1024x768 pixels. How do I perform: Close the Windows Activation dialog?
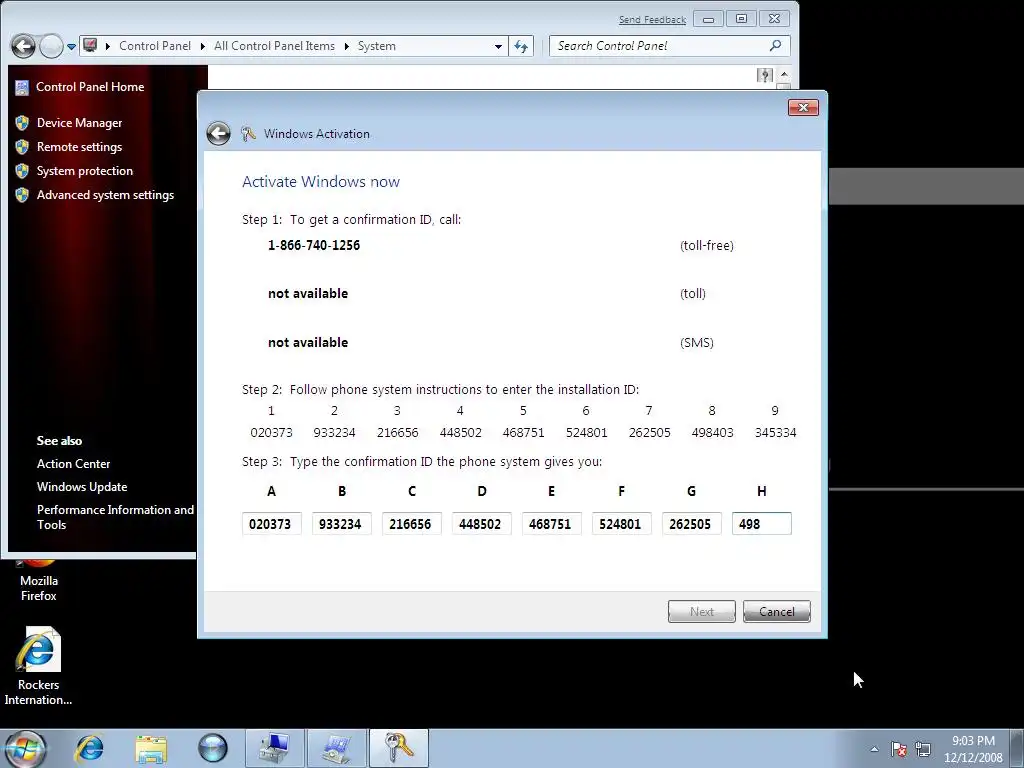(803, 107)
